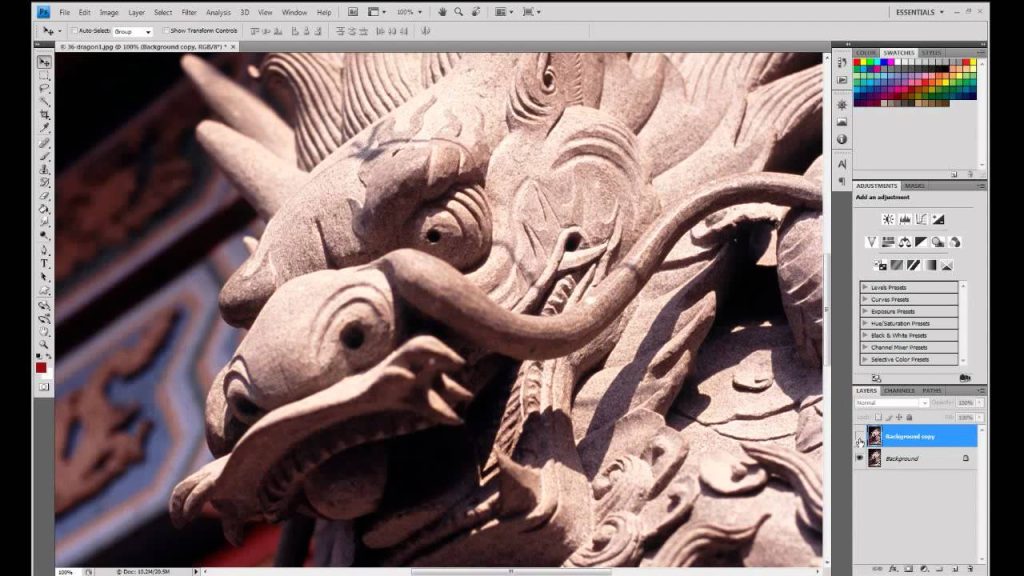The height and width of the screenshot is (576, 1024).
Task: Toggle lock transparent pixels in Layers
Action: point(878,417)
